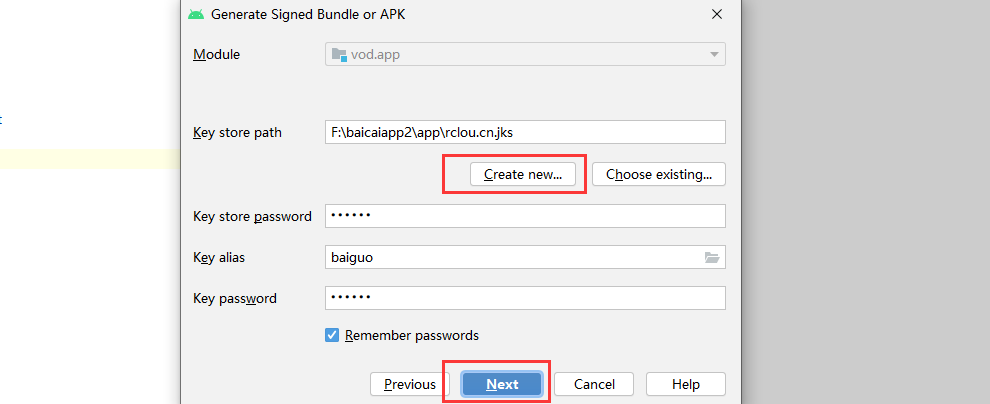This screenshot has height=404, width=990.
Task: Click the vod.app module folder icon
Action: (338, 55)
